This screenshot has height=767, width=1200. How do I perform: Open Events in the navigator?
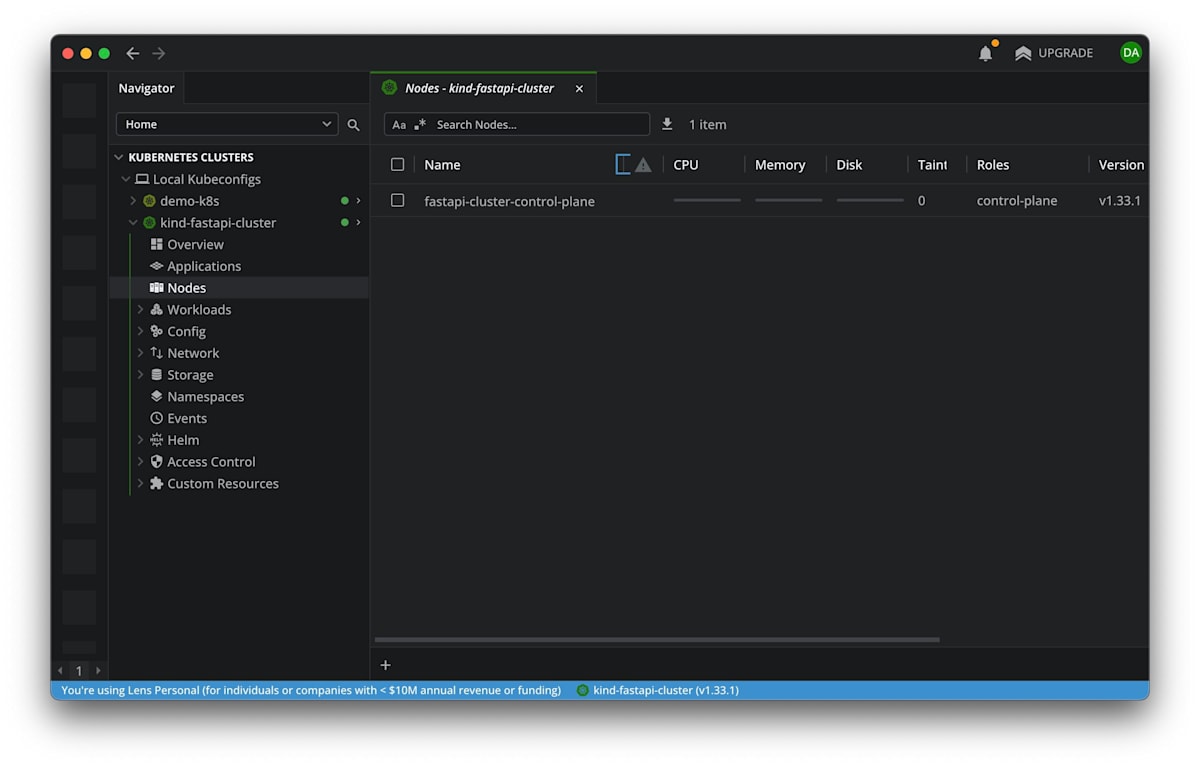point(187,418)
